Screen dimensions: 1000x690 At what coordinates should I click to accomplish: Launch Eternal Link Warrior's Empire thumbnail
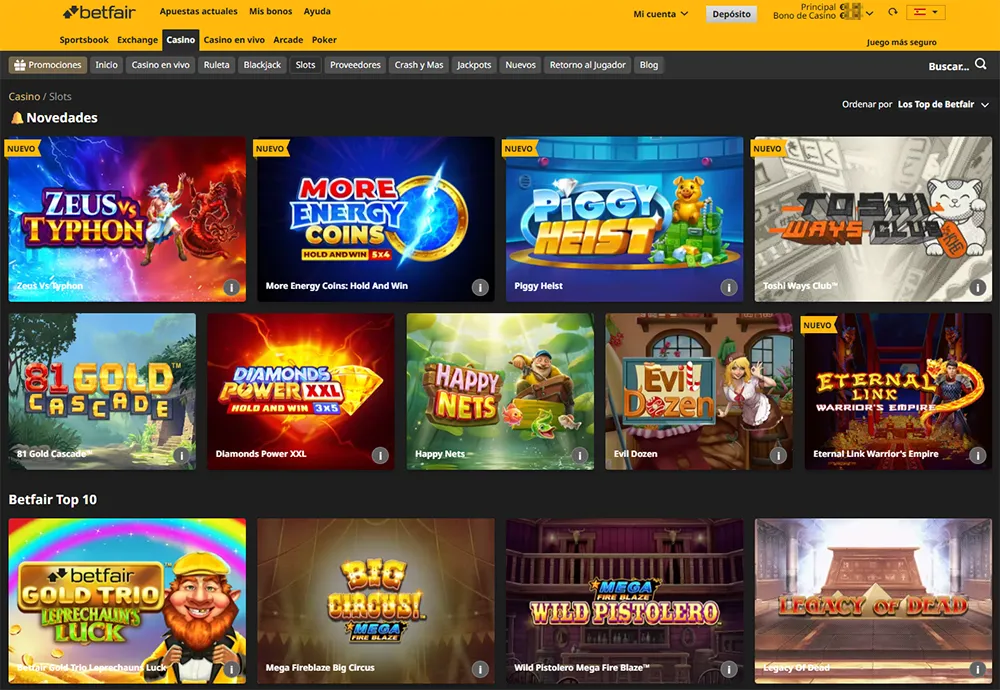[898, 392]
